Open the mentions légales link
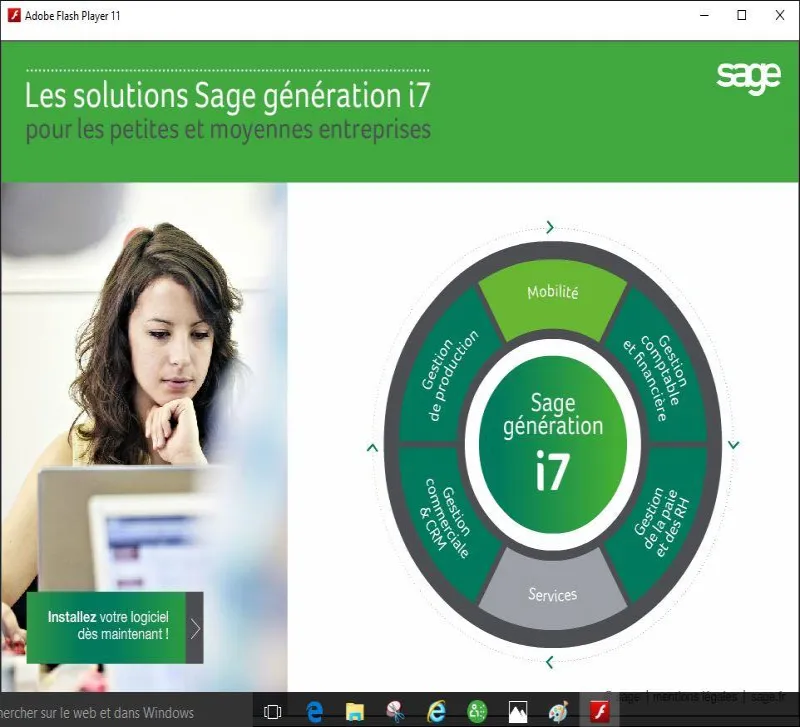 tap(697, 691)
